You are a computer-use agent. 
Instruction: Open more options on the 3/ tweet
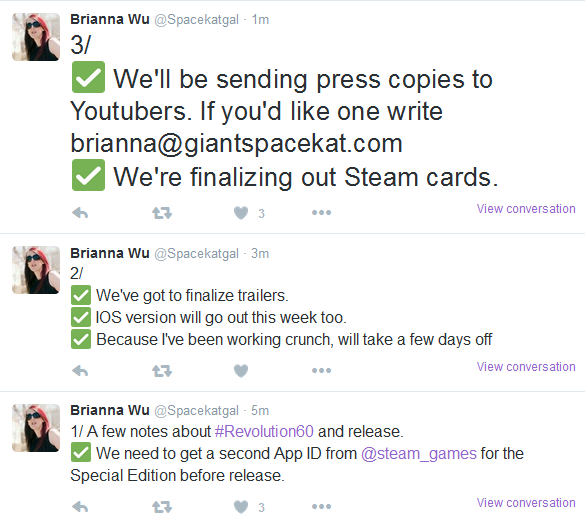322,213
